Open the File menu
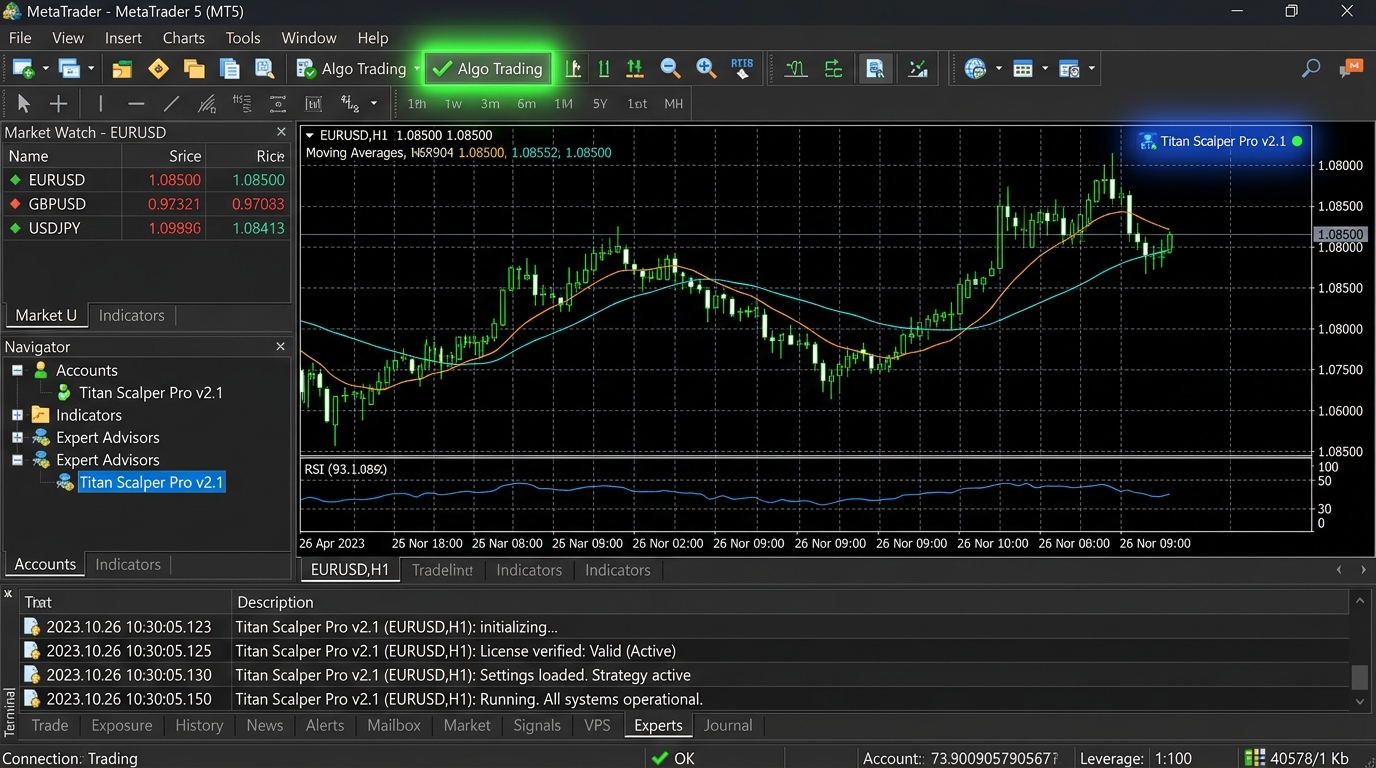1376x768 pixels. click(20, 38)
